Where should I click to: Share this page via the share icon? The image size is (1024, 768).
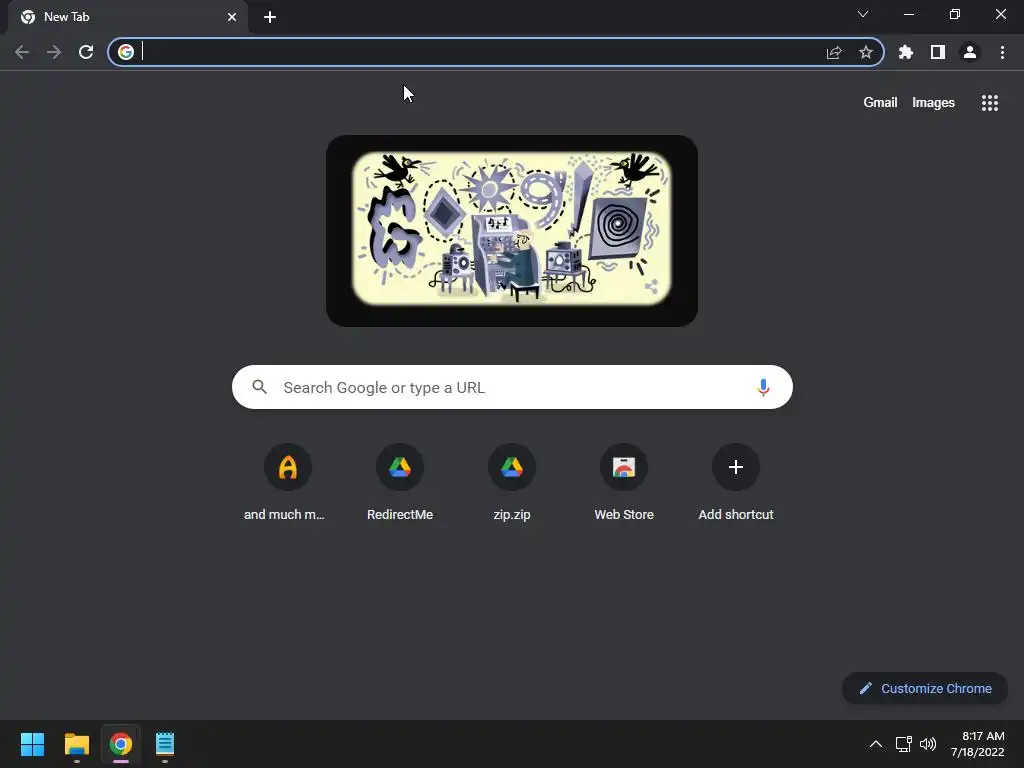834,52
